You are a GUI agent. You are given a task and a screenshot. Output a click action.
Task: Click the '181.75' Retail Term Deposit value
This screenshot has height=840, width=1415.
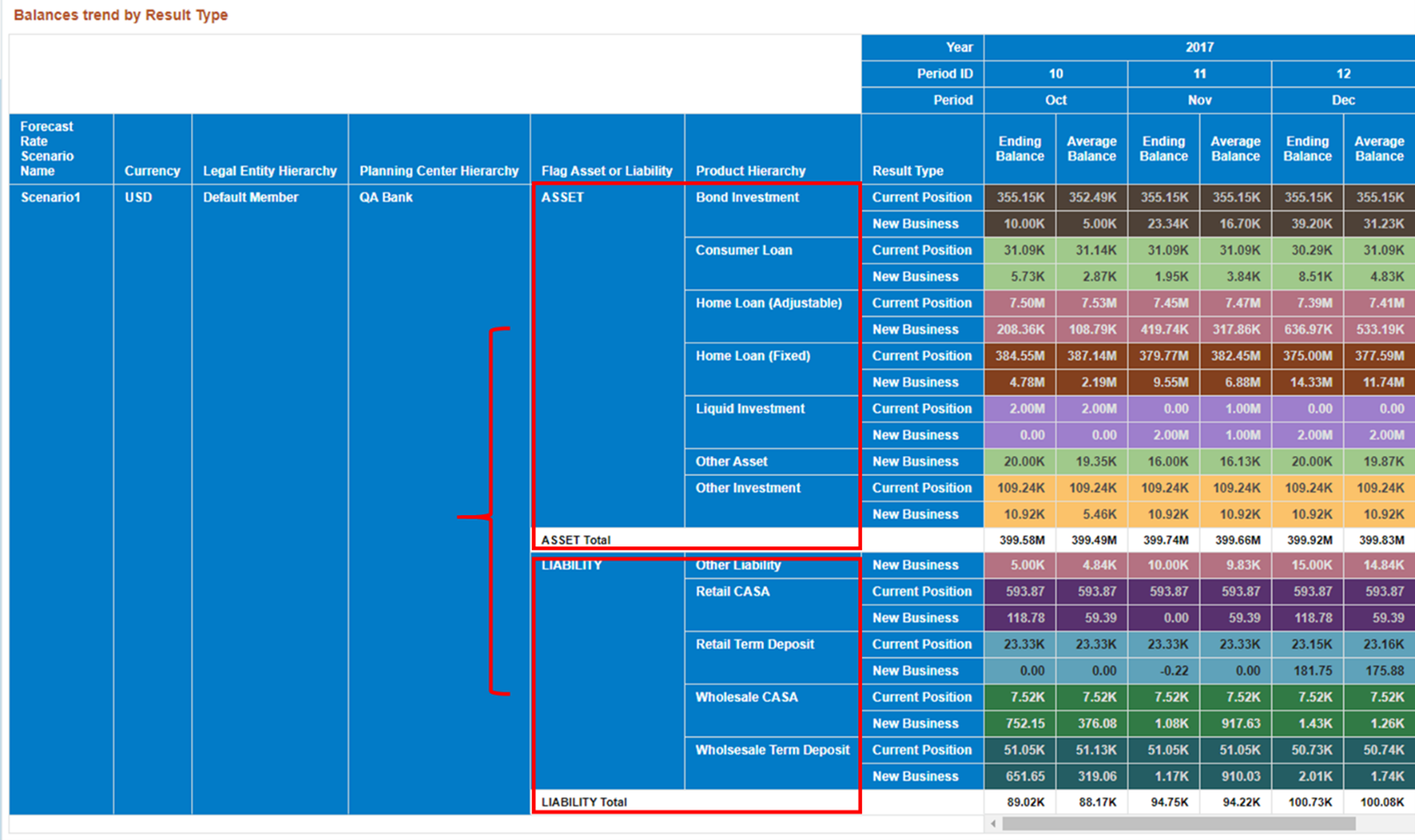(1308, 671)
